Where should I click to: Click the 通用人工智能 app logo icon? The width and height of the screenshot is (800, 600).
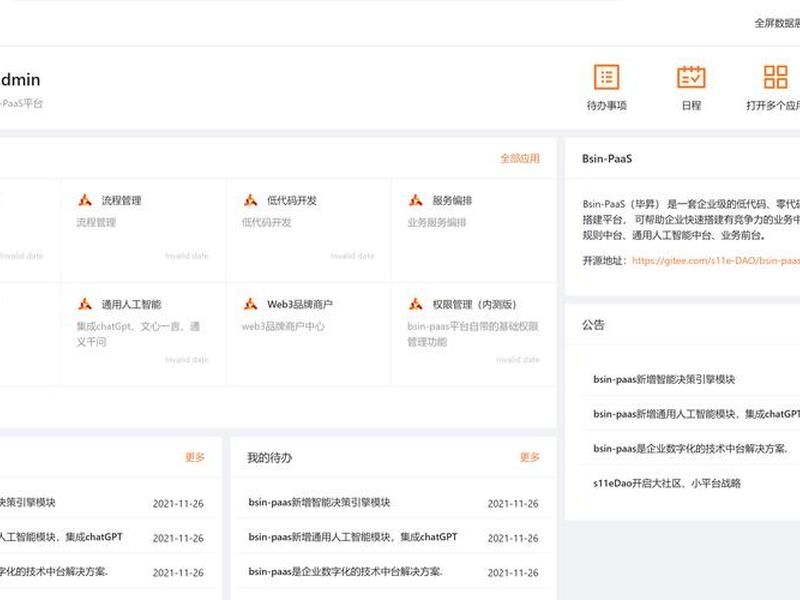coord(85,304)
